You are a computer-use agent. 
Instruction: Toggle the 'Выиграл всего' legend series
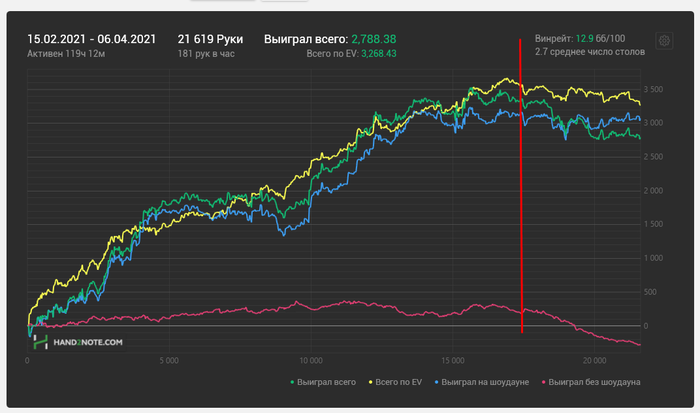coord(323,382)
